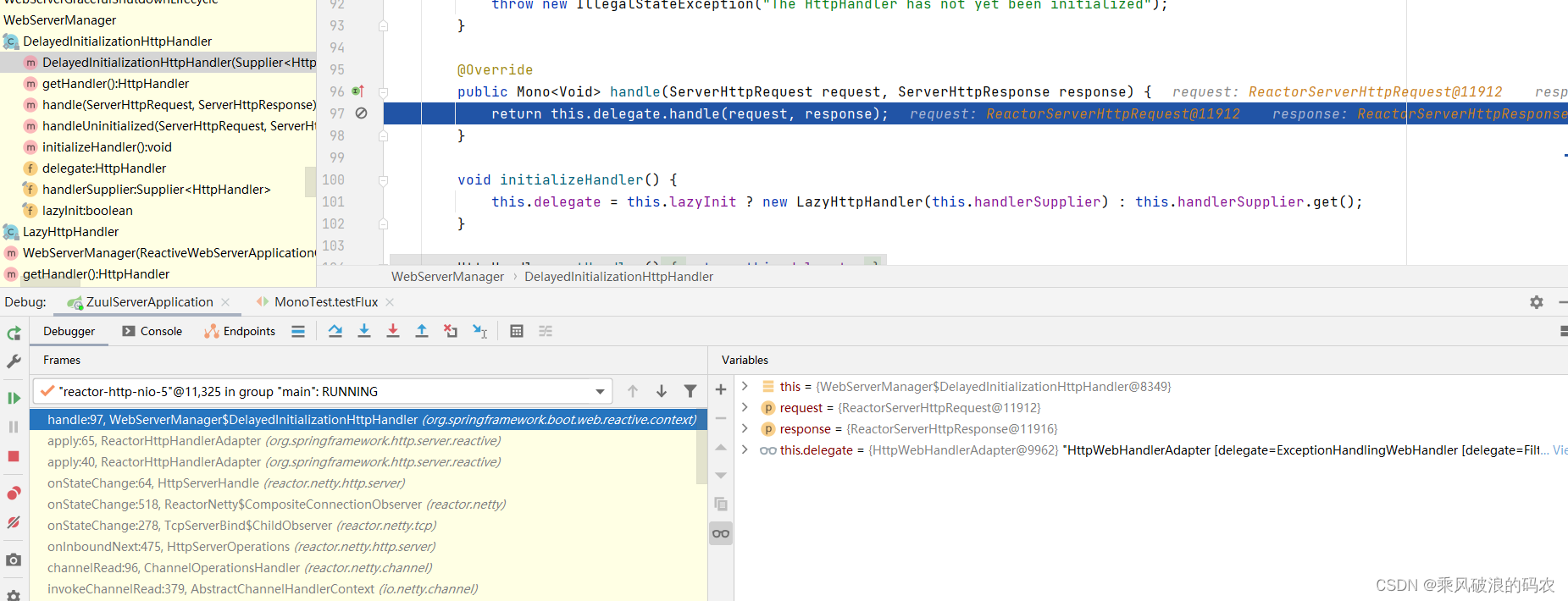Click the Trace Current Stream Chain icon
This screenshot has width=1568, height=601.
click(x=546, y=331)
